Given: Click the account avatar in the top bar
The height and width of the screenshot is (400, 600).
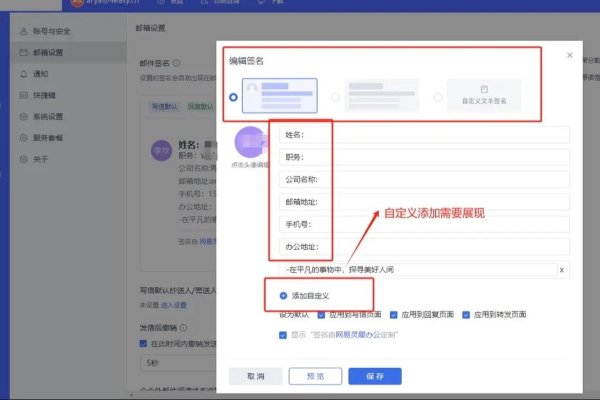Looking at the screenshot, I should 77,2.
